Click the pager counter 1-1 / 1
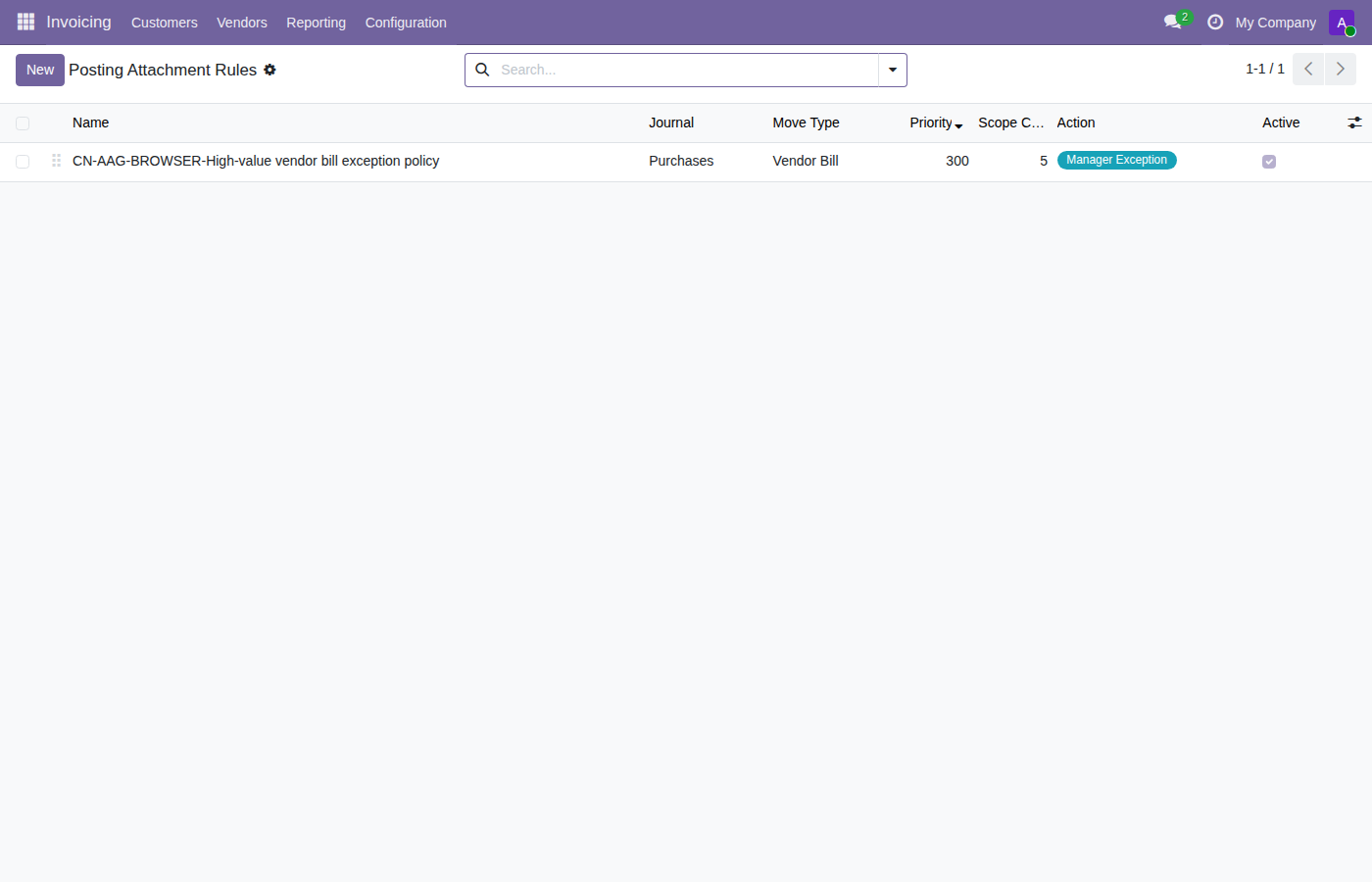 coord(1265,69)
